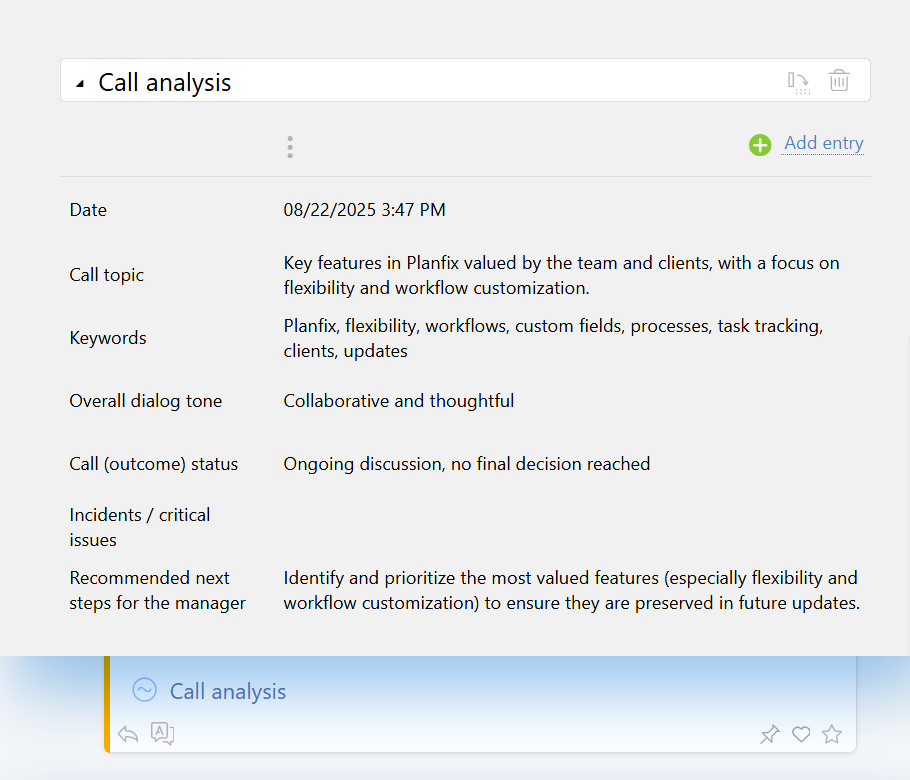Click the green plus add icon
Image resolution: width=910 pixels, height=780 pixels.
coord(760,145)
